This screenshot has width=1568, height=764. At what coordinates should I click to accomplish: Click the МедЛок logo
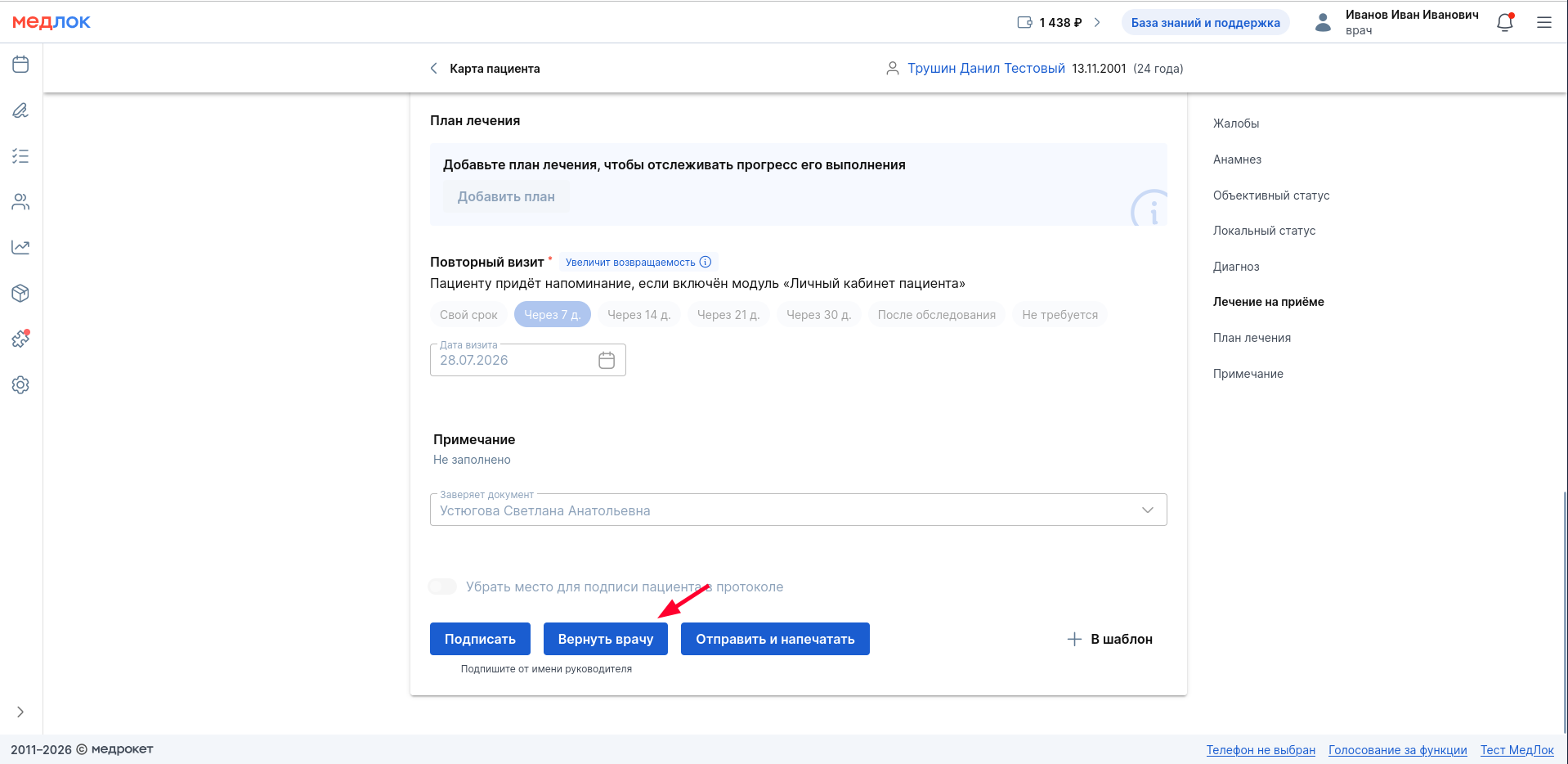[x=52, y=22]
